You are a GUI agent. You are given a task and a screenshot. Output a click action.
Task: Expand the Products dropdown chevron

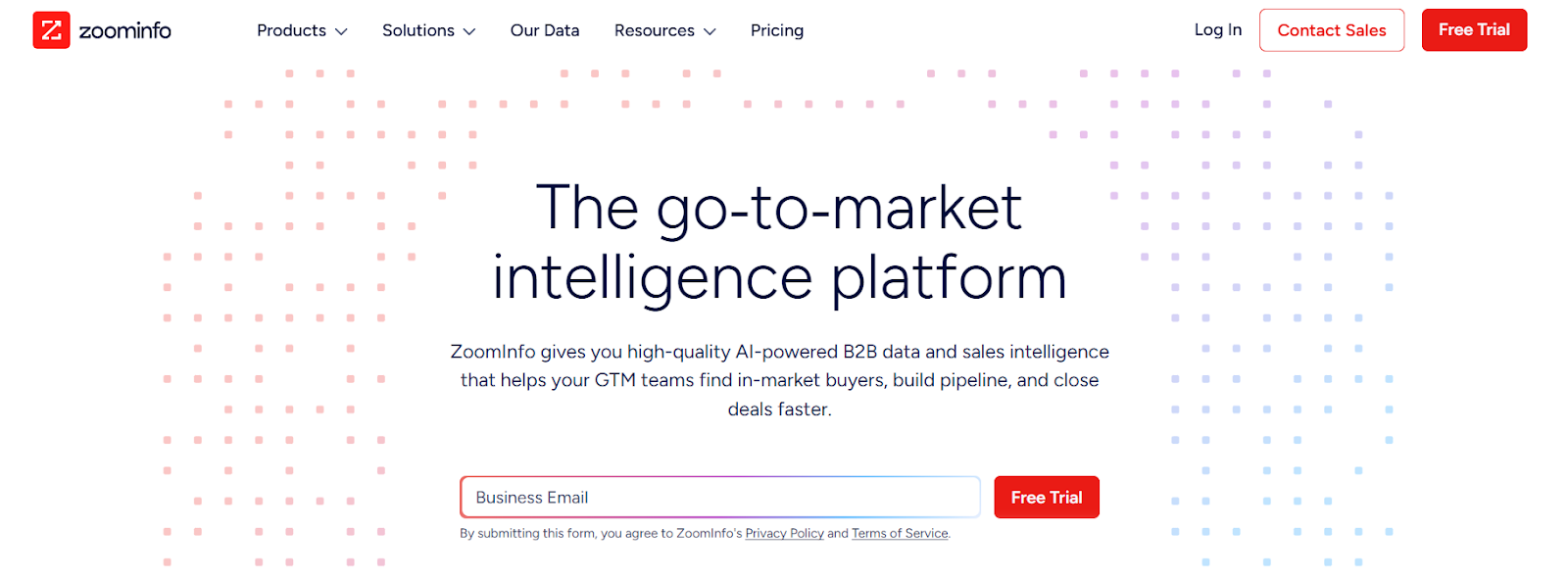342,30
